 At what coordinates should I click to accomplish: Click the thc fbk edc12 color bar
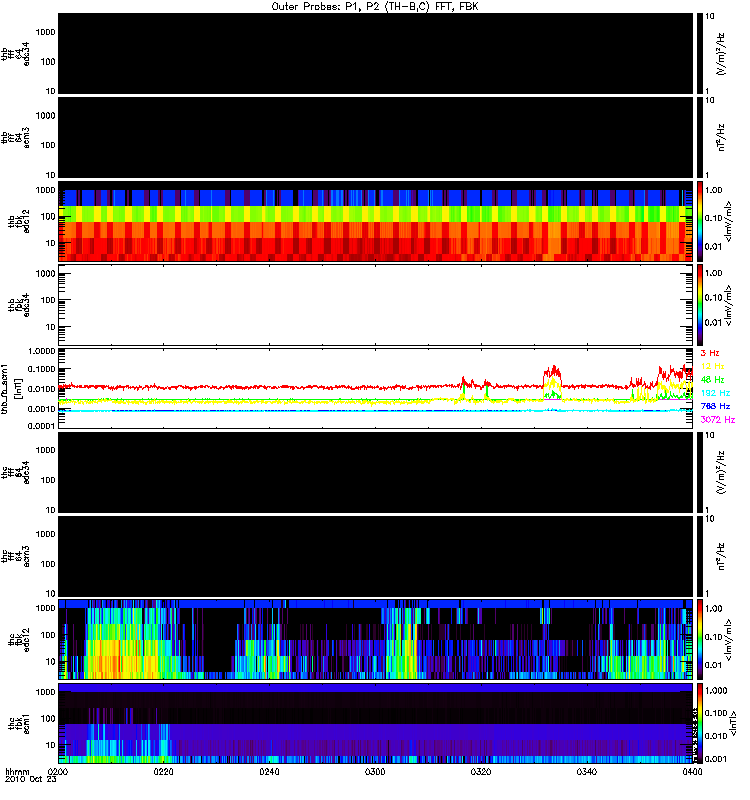coord(700,639)
